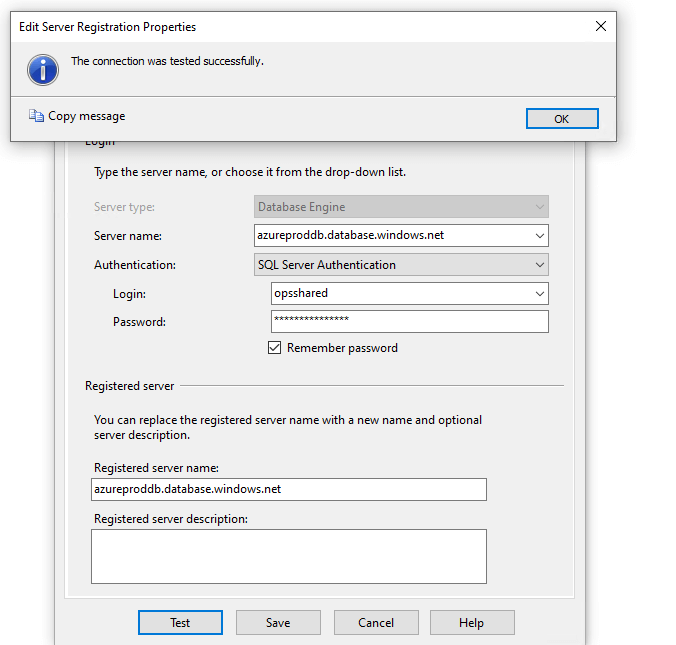Close the Edit Server Registration Properties dialog

point(601,27)
